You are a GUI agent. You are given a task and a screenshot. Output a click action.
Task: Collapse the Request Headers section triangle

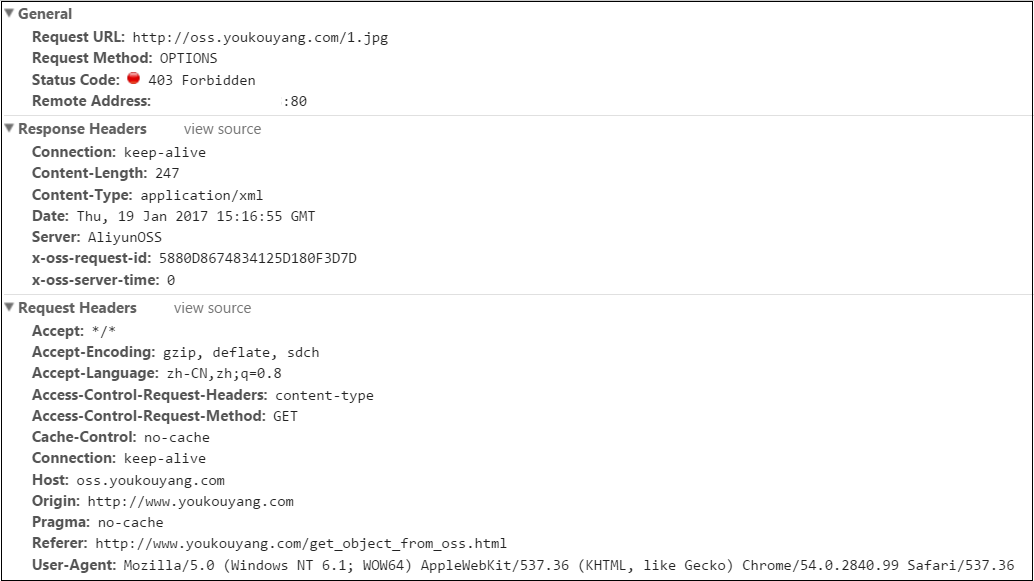click(9, 307)
